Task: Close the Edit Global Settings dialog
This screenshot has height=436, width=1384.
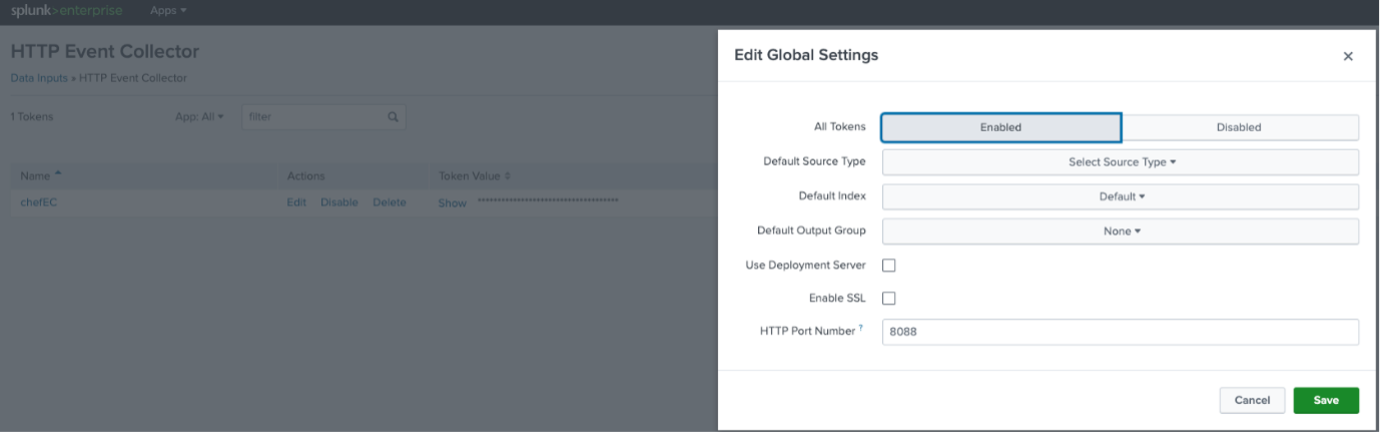Action: [x=1347, y=57]
